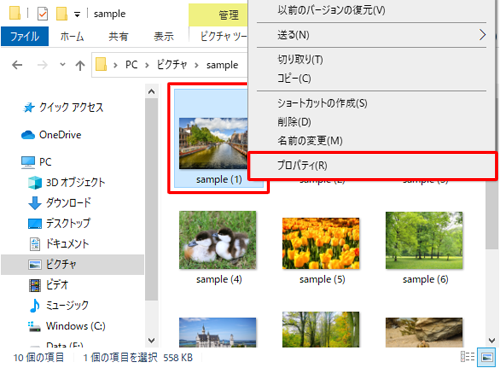Viewport: 500px width, 368px height.
Task: Open the Customize Quick Access Toolbar dropdown arrow
Action: tap(77, 14)
